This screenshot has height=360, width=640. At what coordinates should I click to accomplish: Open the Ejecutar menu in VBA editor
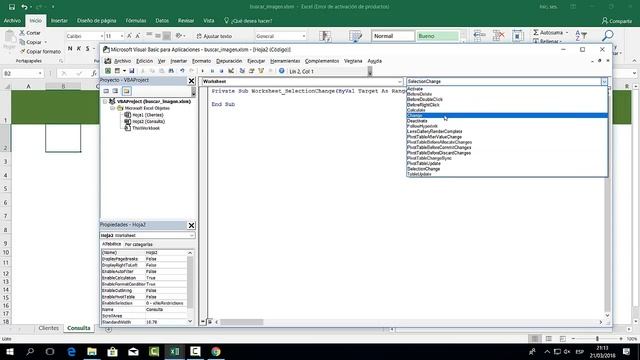coord(256,61)
